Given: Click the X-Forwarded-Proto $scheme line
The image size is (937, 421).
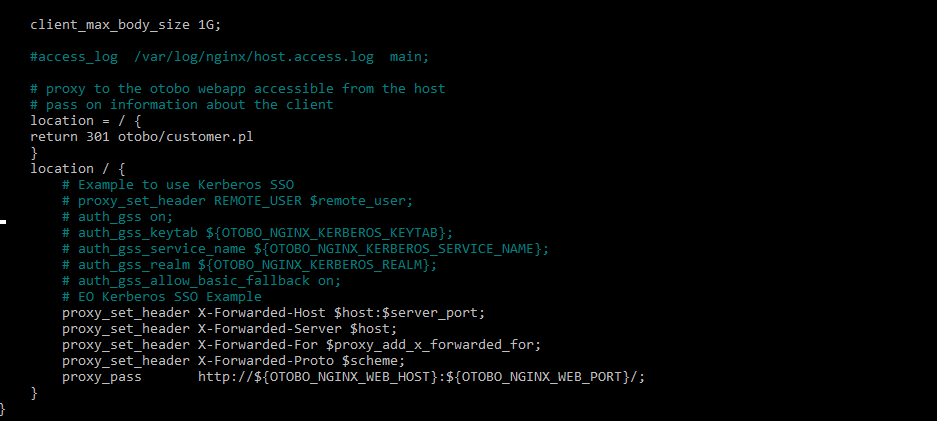Looking at the screenshot, I should click(233, 360).
